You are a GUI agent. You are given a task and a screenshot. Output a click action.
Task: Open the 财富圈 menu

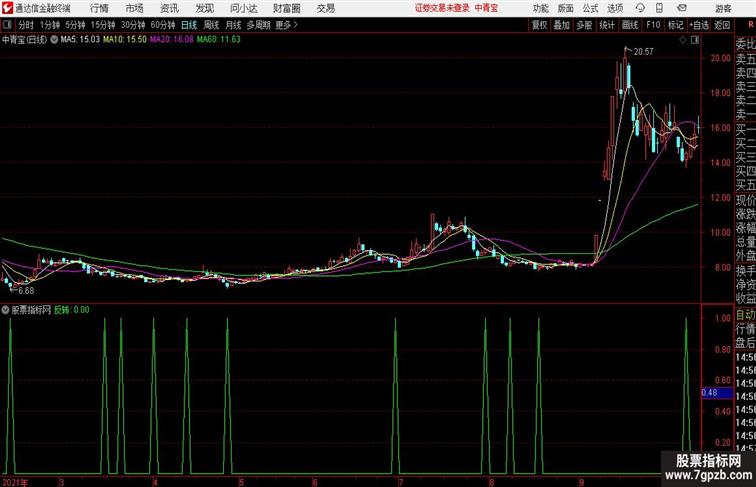286,8
